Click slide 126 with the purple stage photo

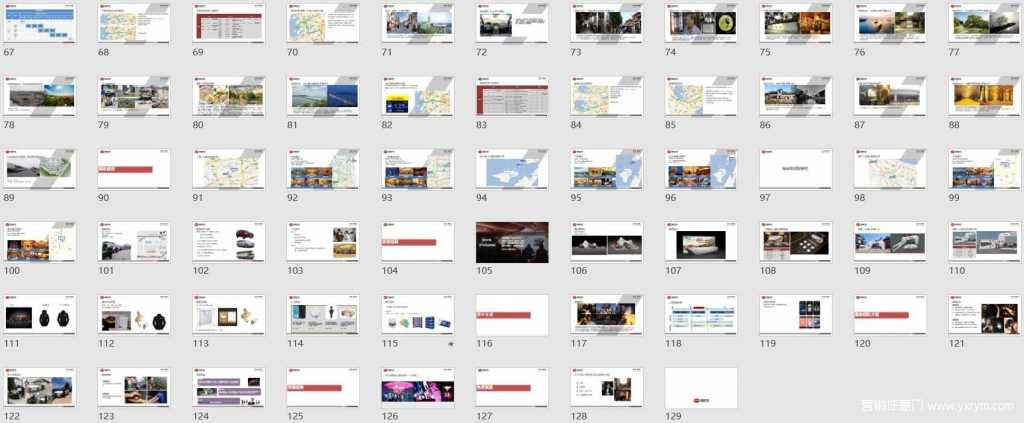417,387
